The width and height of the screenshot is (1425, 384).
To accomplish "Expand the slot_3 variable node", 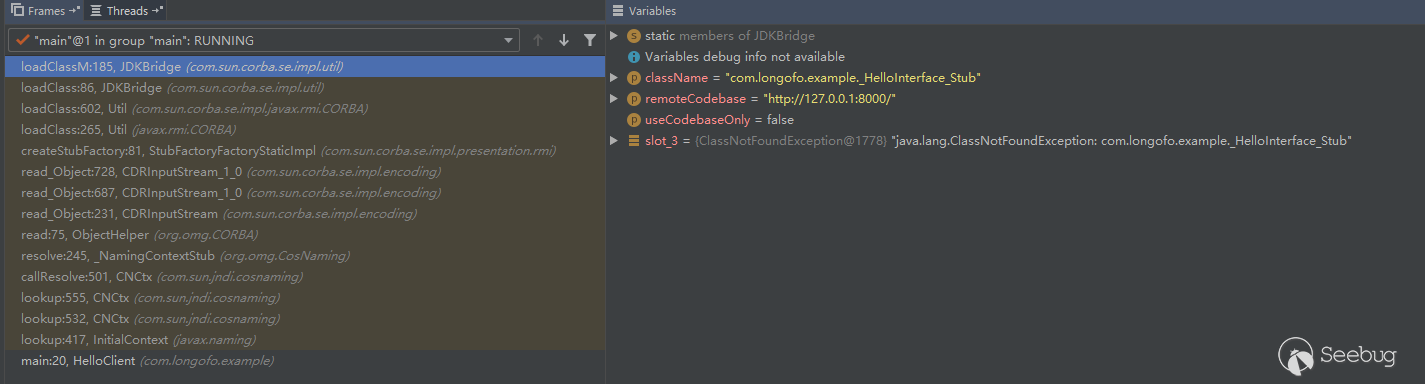I will click(x=614, y=141).
